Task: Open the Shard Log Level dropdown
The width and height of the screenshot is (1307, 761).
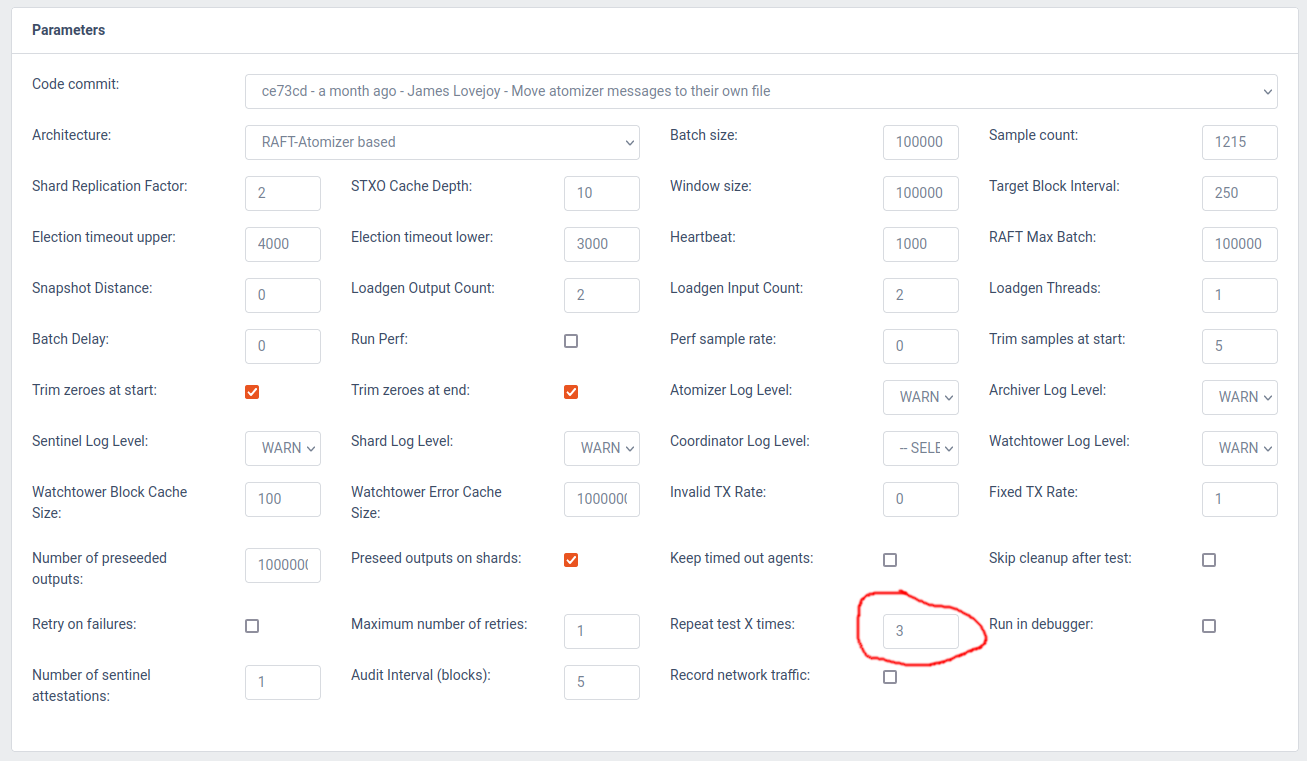Action: pyautogui.click(x=602, y=448)
